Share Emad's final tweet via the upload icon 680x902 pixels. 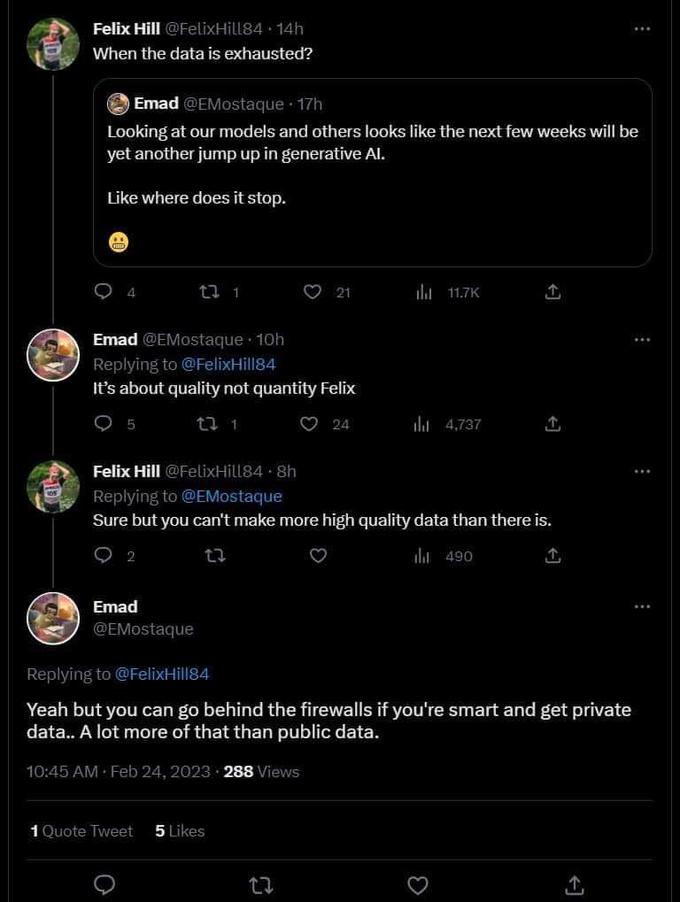pos(574,885)
